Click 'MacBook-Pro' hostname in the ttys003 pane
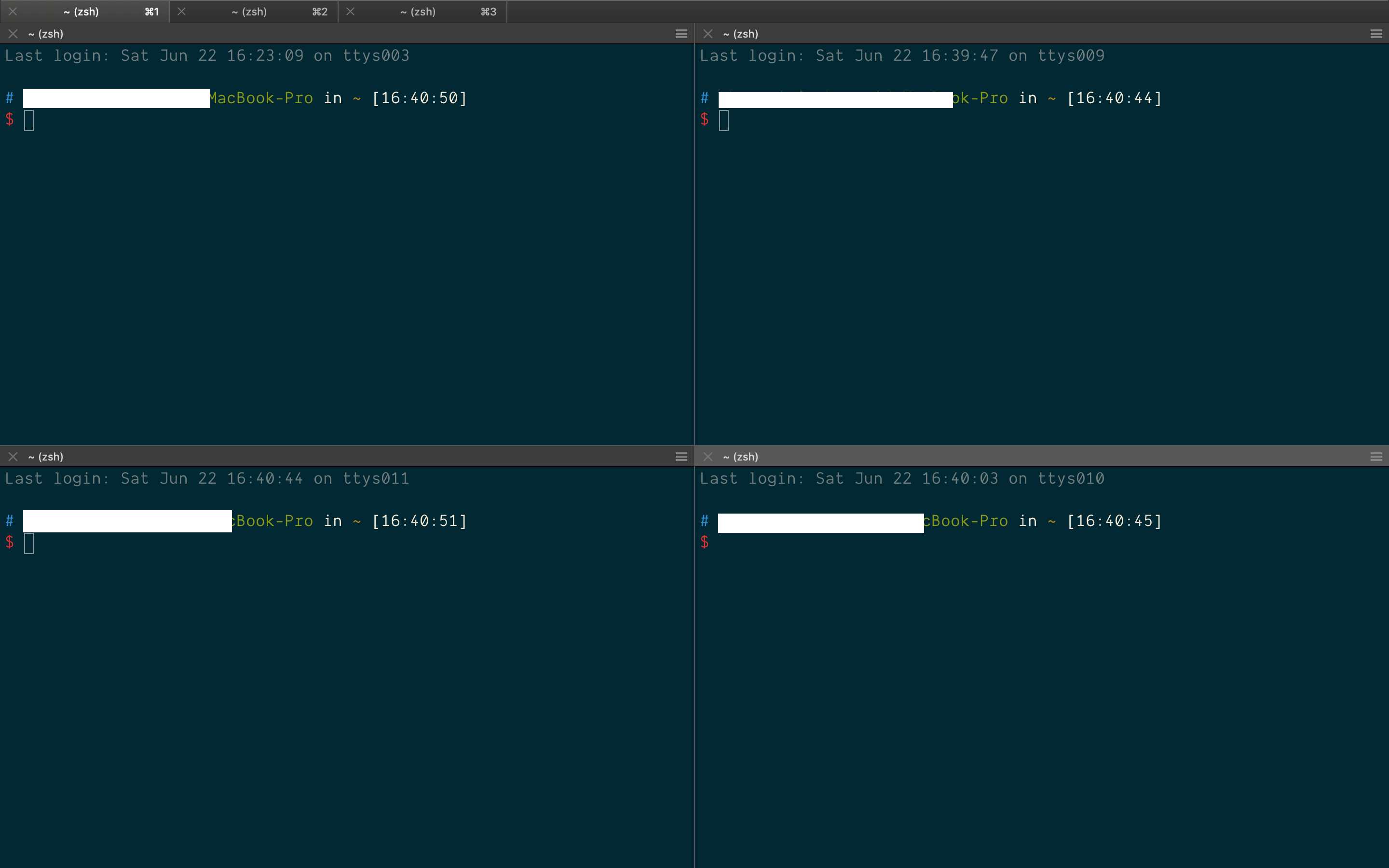Viewport: 1389px width, 868px height. (262, 98)
